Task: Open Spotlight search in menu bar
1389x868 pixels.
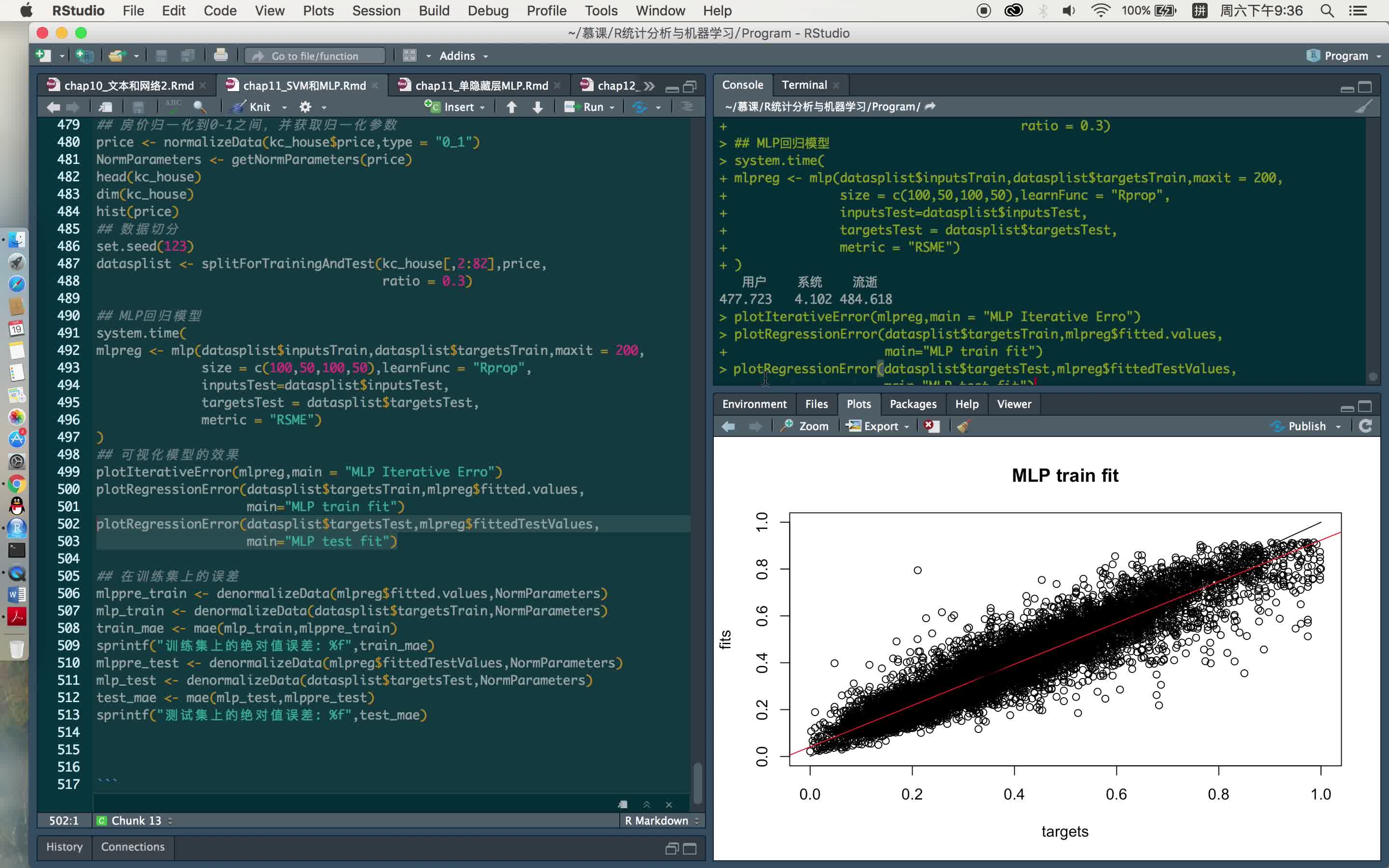Action: pos(1326,10)
